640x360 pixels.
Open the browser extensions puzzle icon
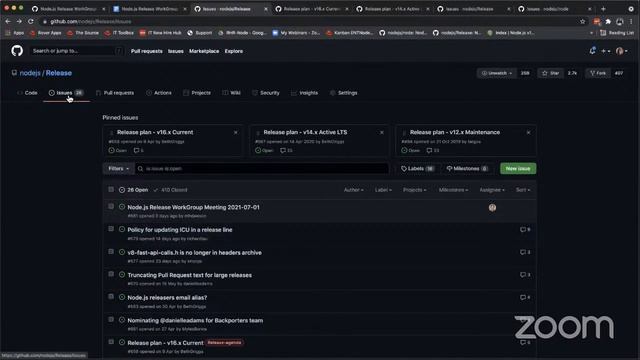tap(608, 22)
